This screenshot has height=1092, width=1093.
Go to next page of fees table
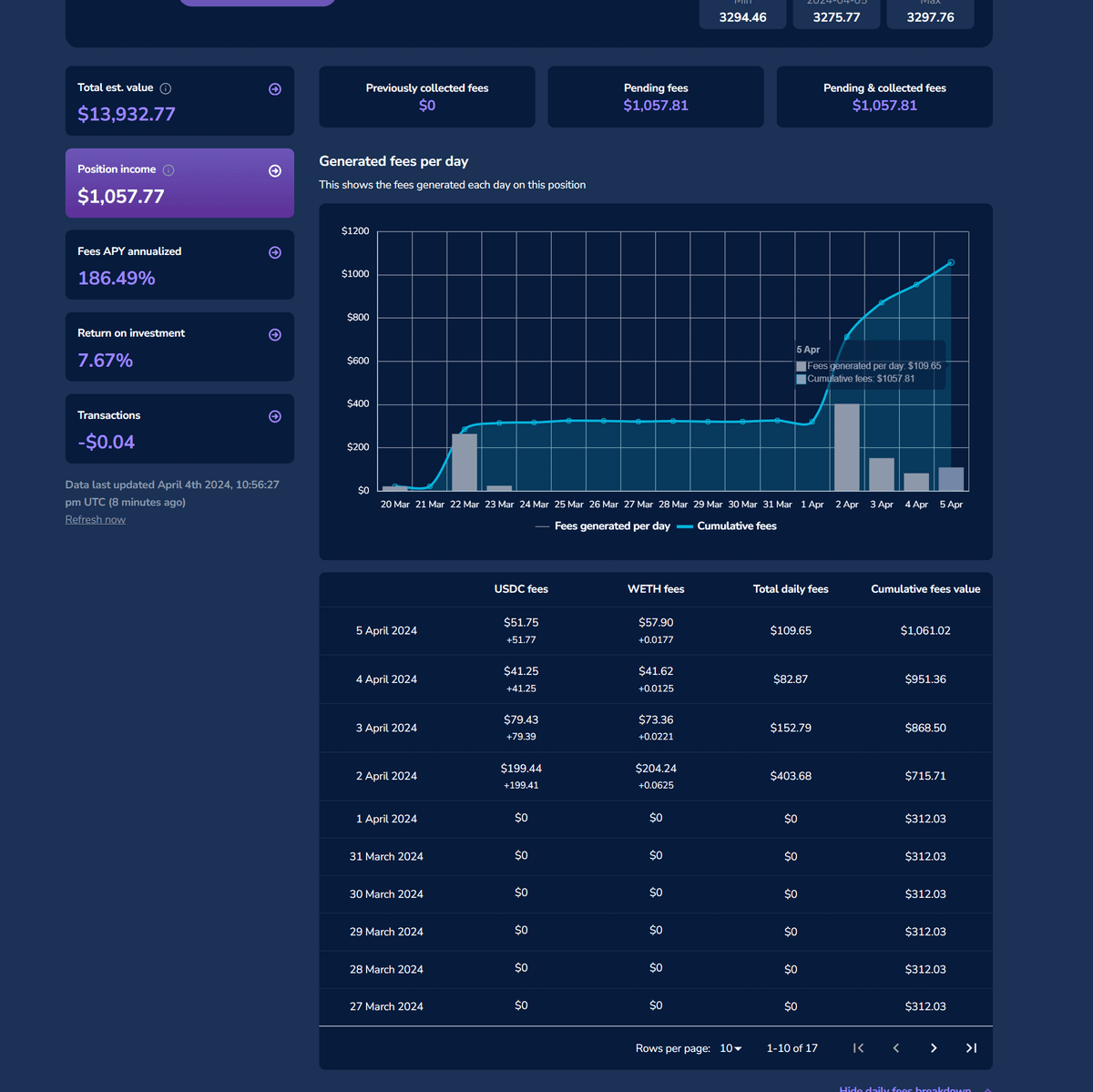tap(934, 1048)
